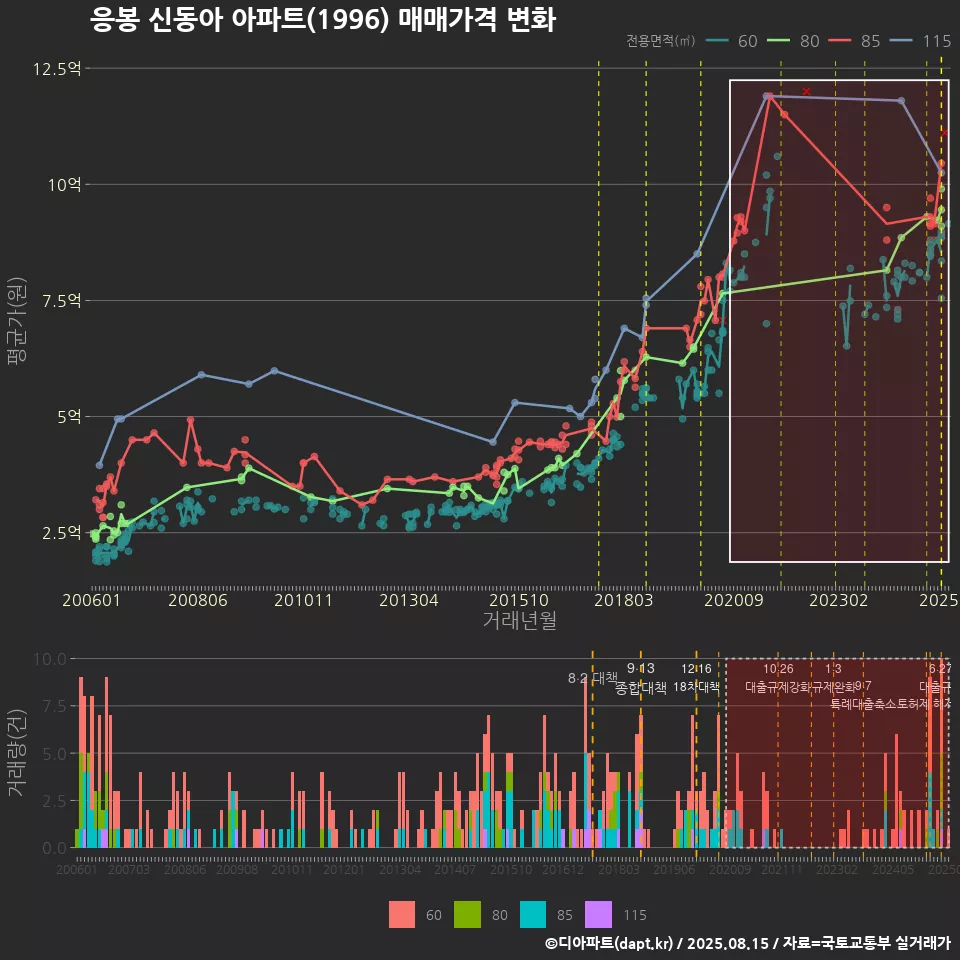Click the '10억' price axis label

point(64,184)
